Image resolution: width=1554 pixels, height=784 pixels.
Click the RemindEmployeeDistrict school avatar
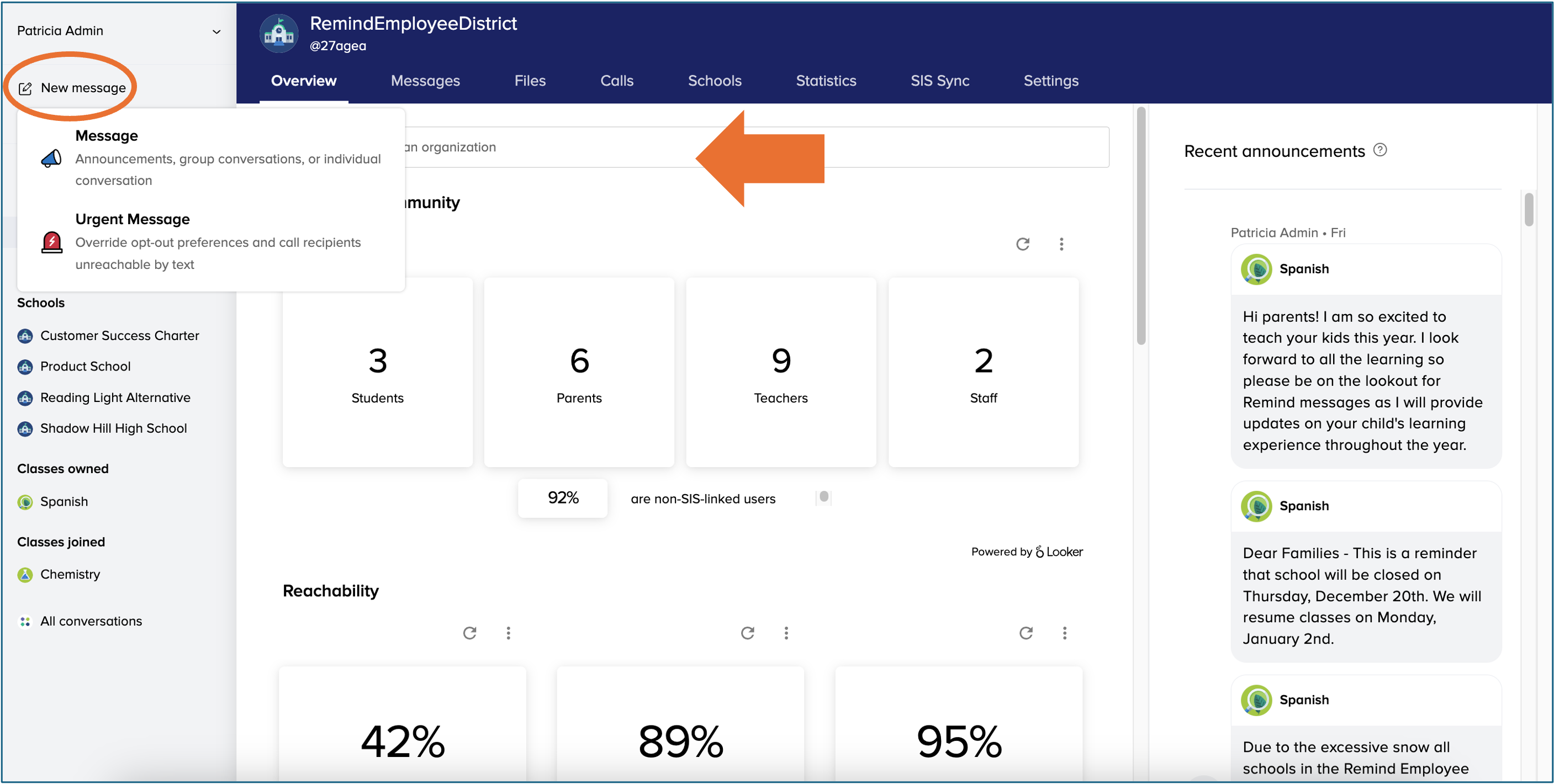pos(279,33)
